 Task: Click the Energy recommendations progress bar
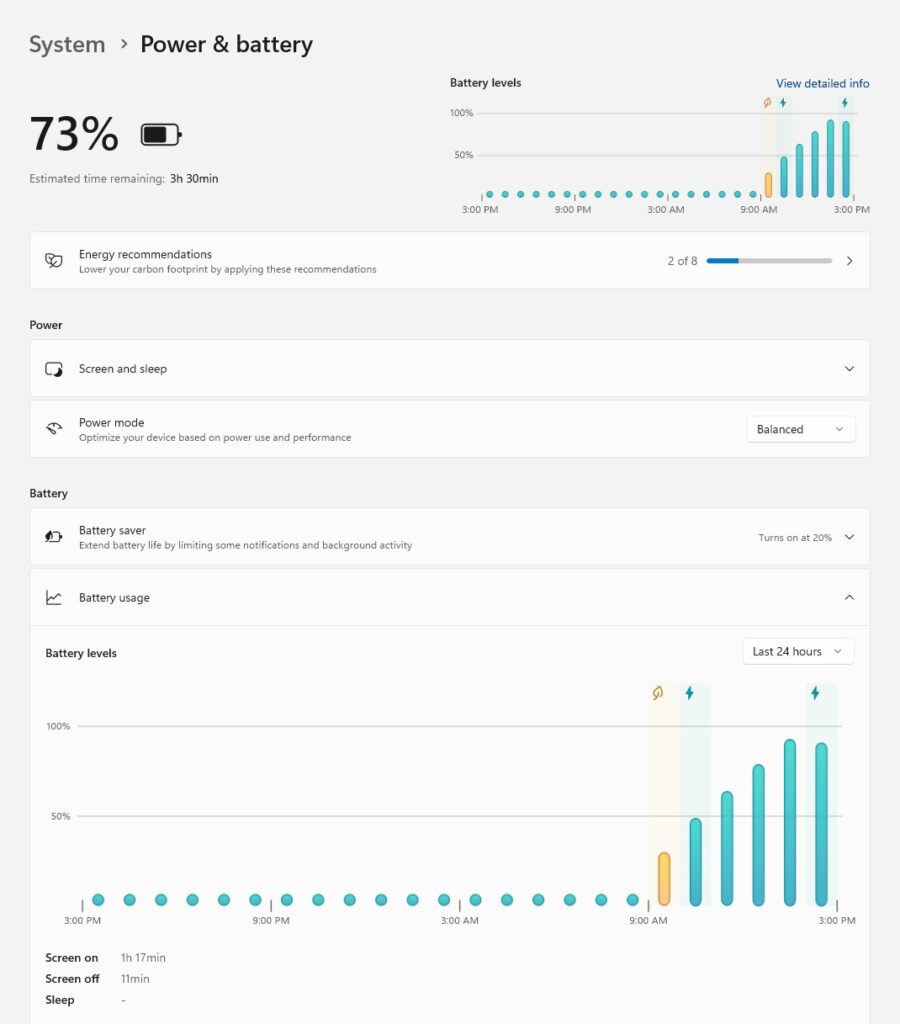(x=769, y=261)
